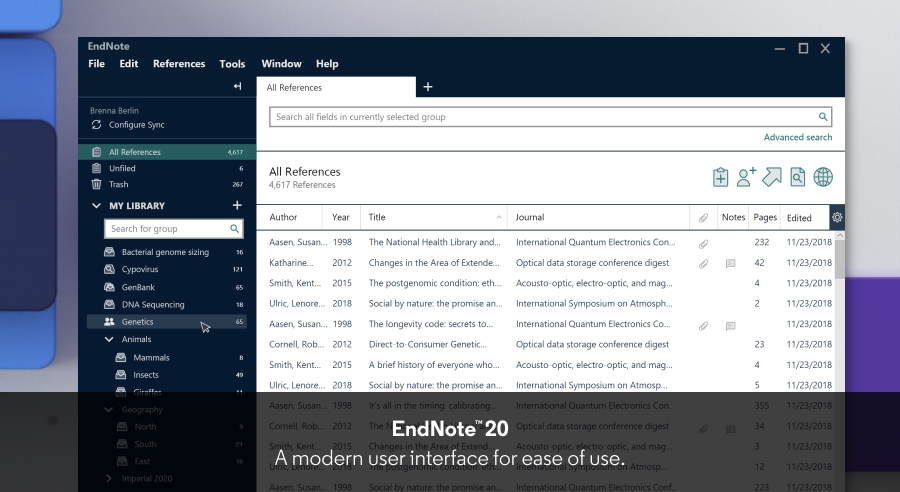Viewport: 900px width, 492px height.
Task: Click the Cypovirus group label
Action: click(x=139, y=269)
